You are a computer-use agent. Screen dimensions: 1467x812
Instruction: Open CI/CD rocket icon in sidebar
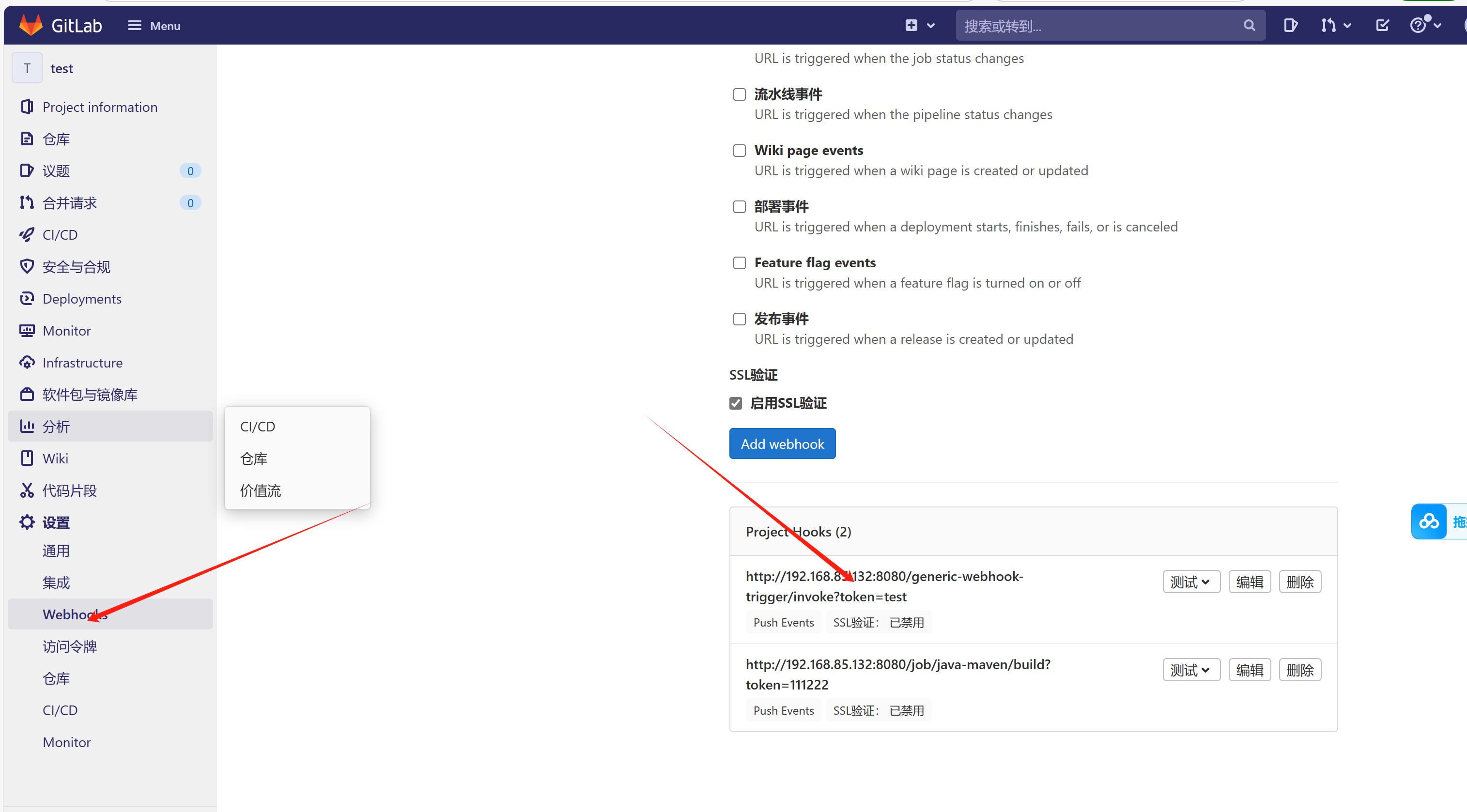click(27, 235)
